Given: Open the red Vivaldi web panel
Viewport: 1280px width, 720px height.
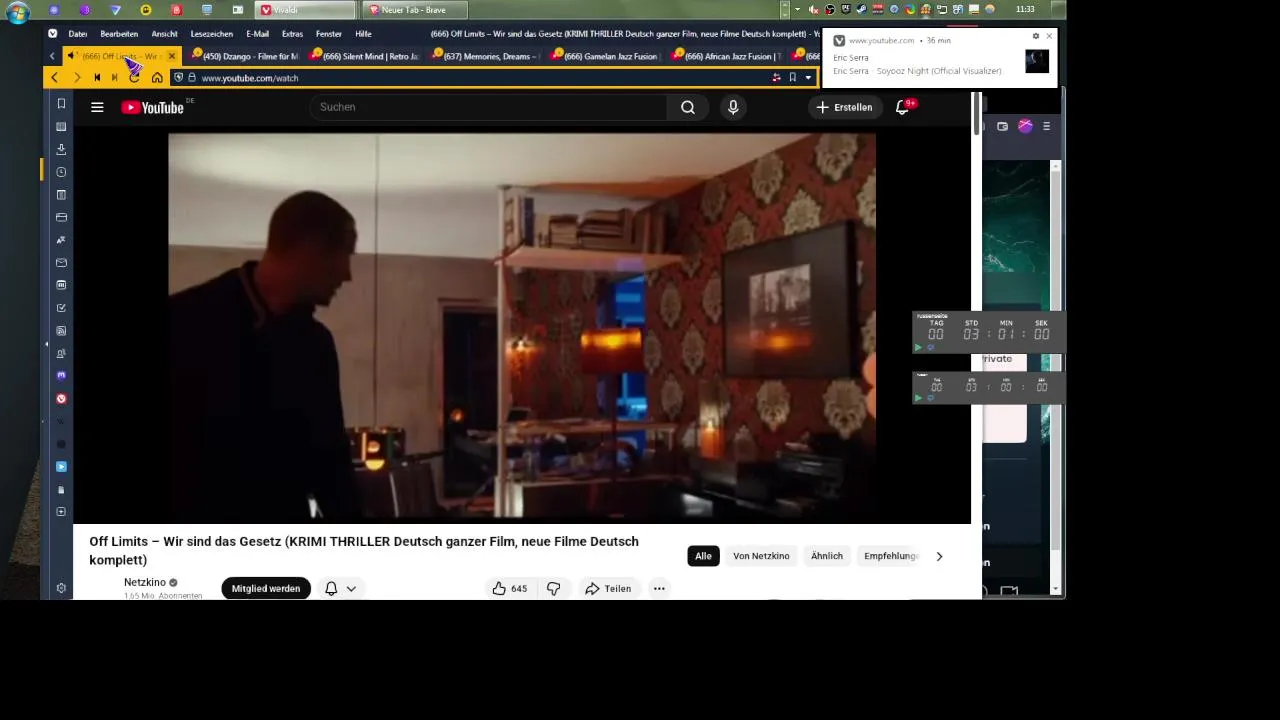Looking at the screenshot, I should 61,399.
